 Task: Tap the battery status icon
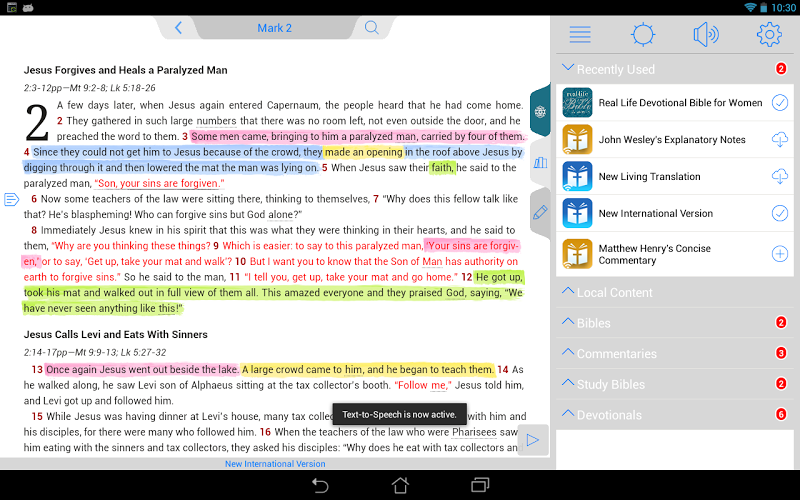coord(763,7)
